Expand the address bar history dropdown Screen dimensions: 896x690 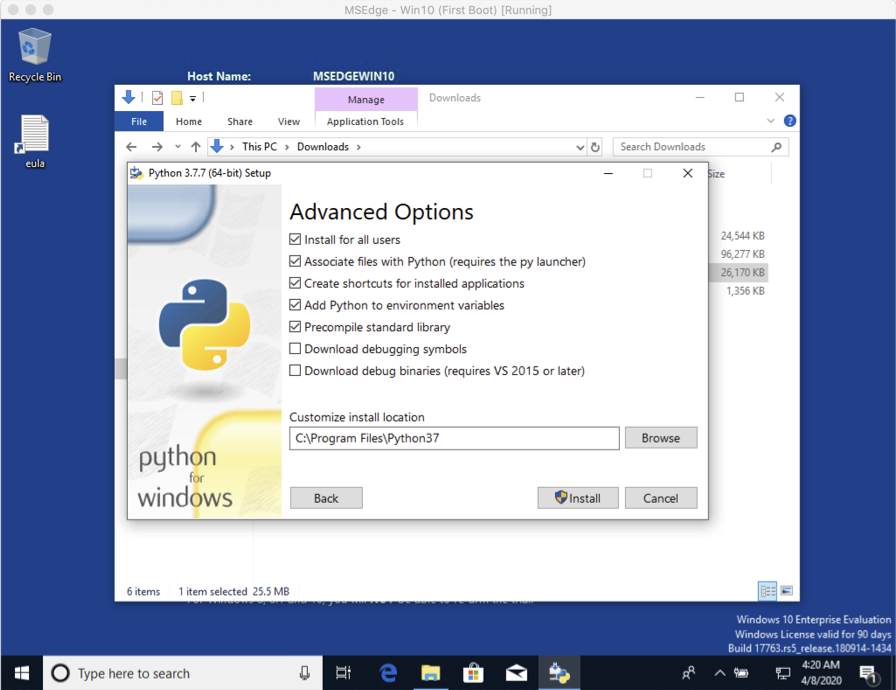pyautogui.click(x=580, y=147)
